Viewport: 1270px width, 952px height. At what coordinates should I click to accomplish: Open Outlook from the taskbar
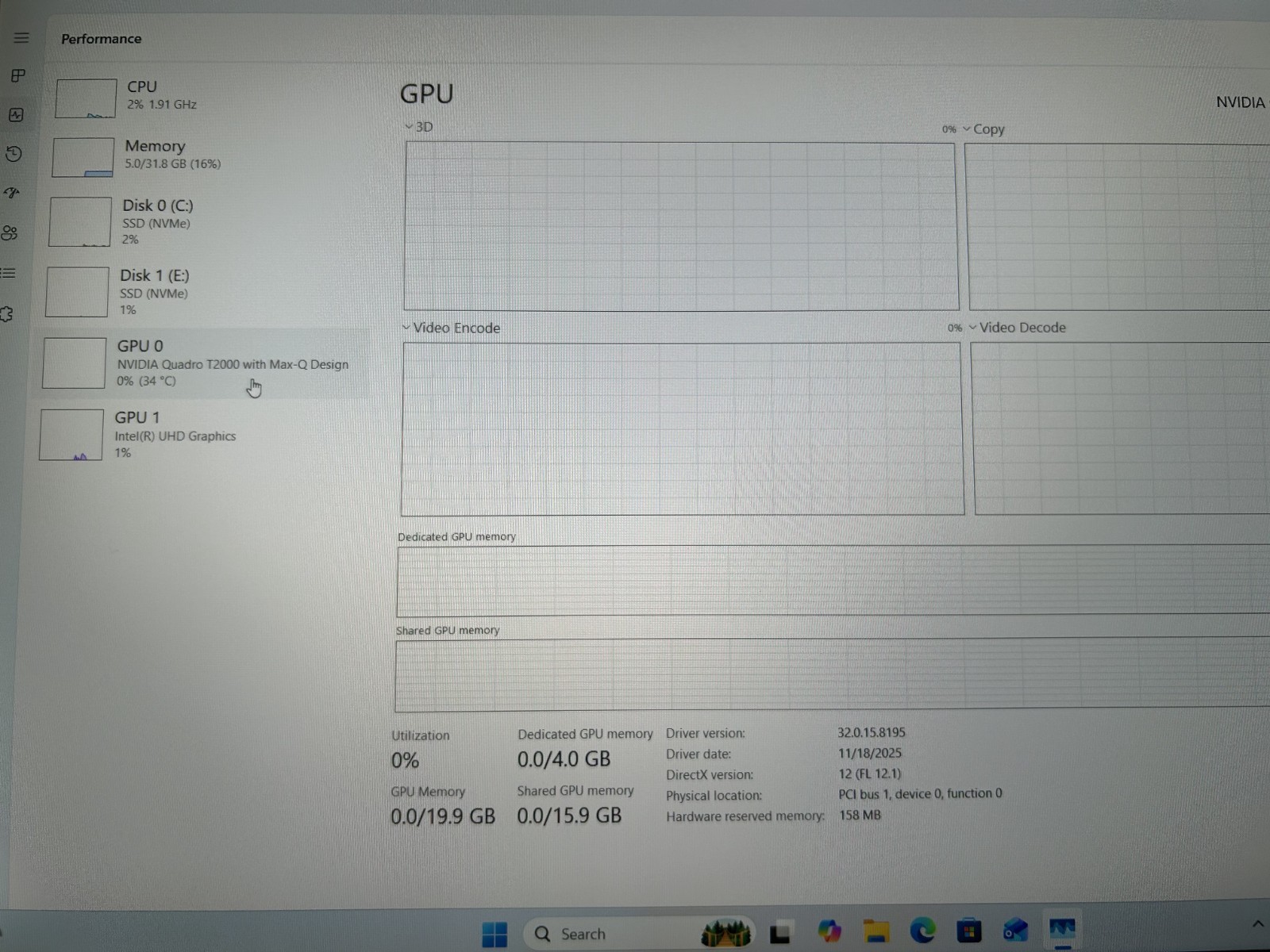[1015, 929]
